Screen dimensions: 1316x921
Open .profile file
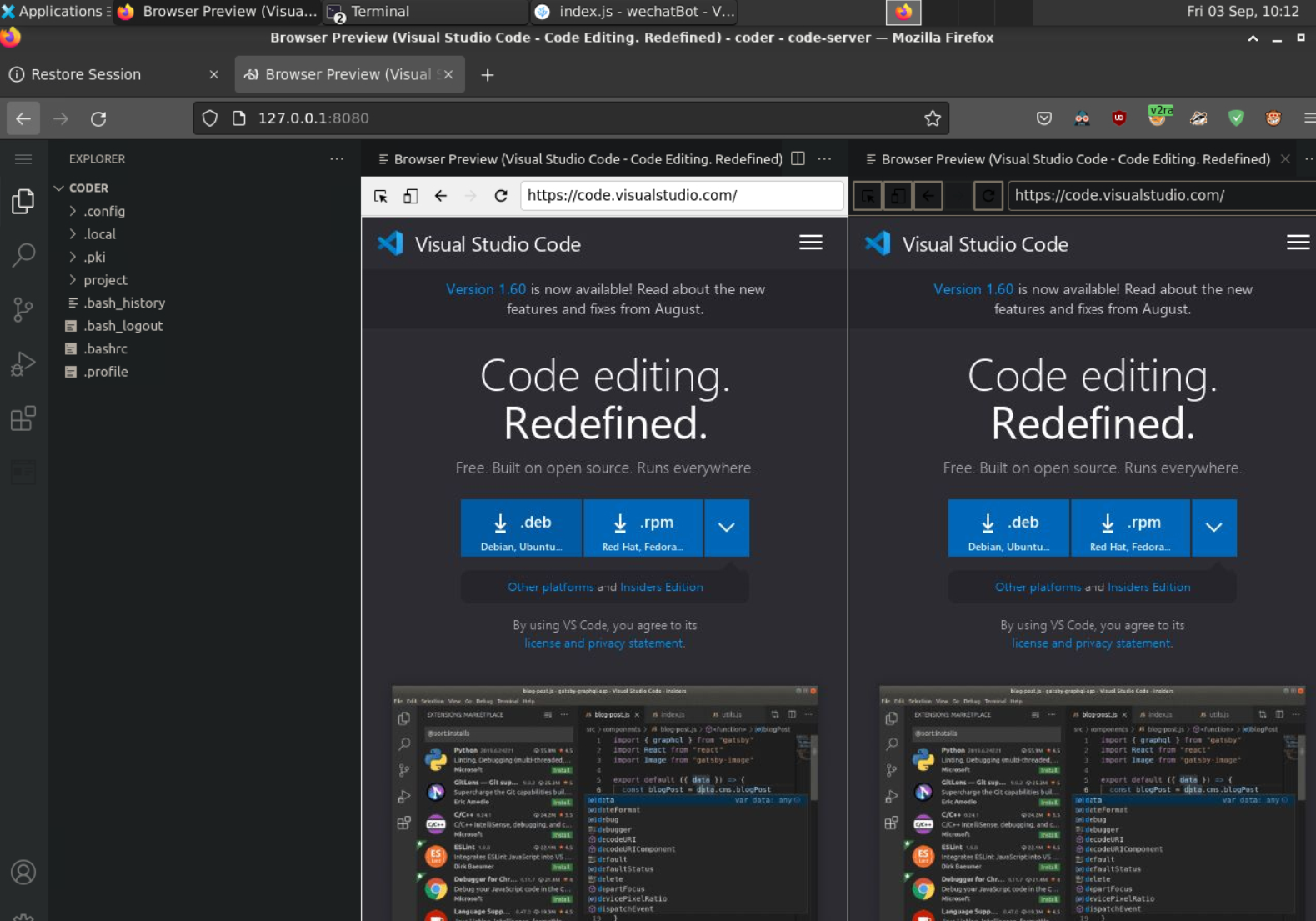click(x=105, y=372)
